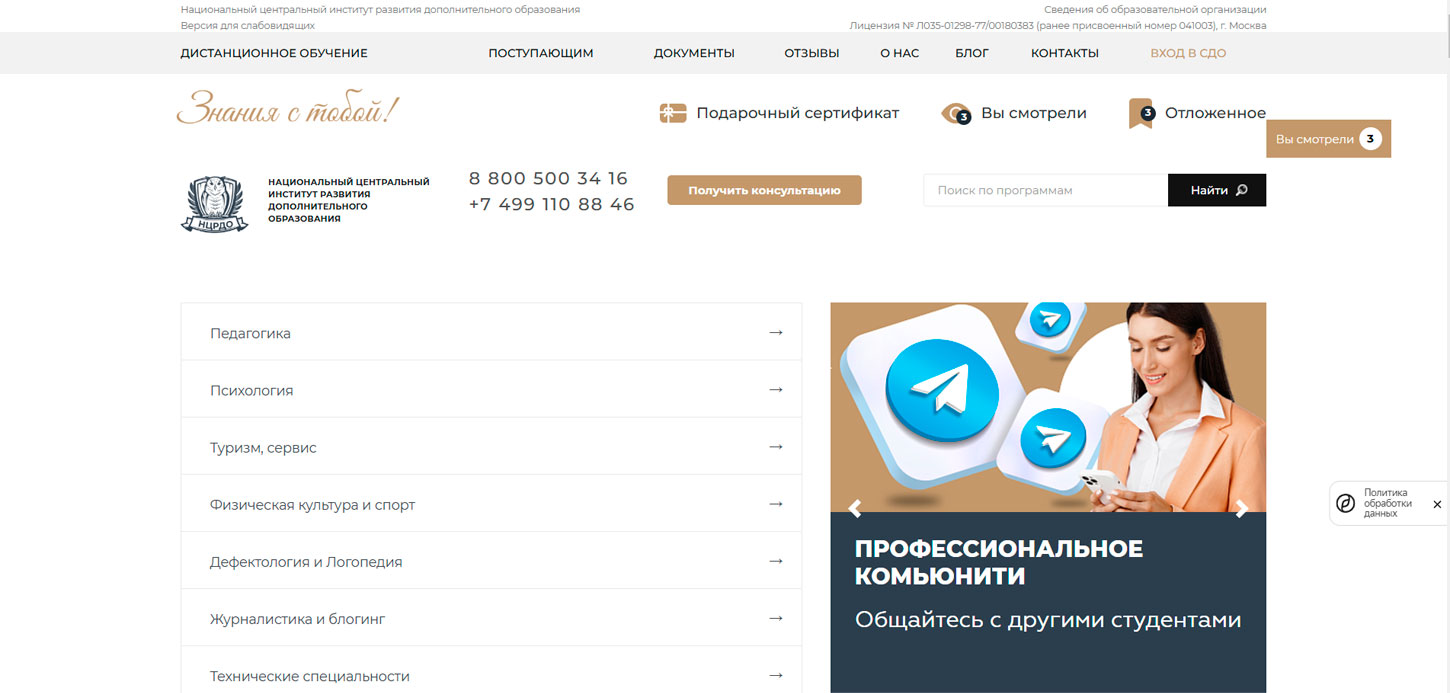
Task: Select Педагогика category label
Action: point(250,333)
